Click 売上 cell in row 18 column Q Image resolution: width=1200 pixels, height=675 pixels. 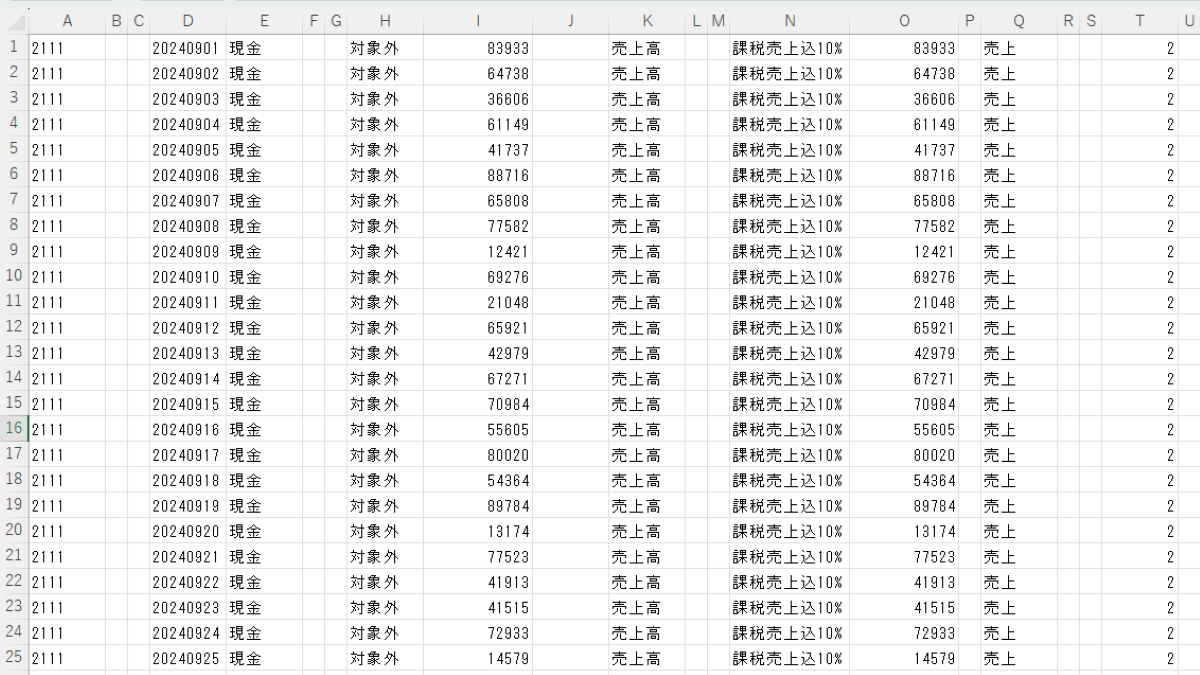[x=1018, y=480]
